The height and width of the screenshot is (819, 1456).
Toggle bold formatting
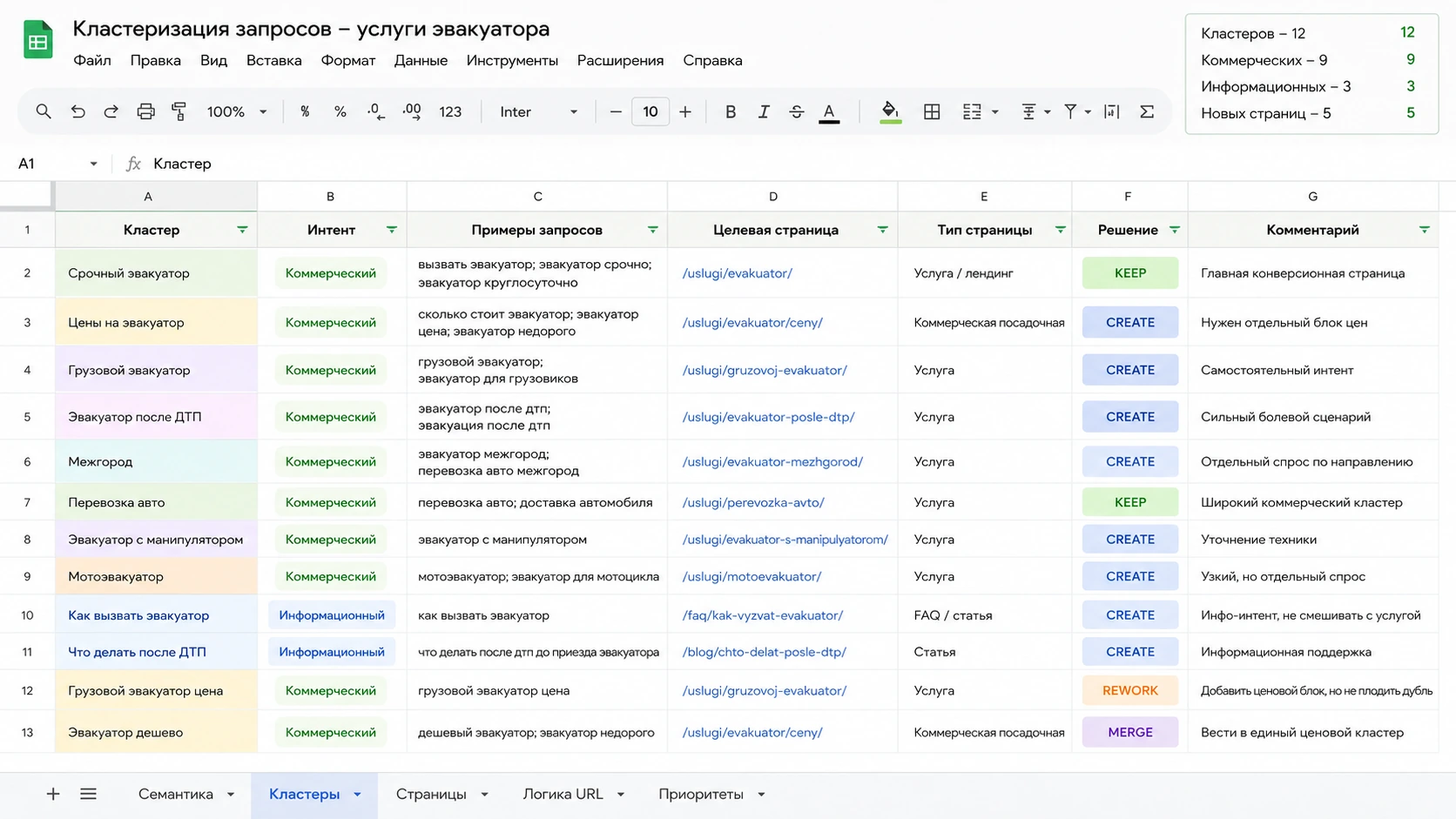pos(731,111)
